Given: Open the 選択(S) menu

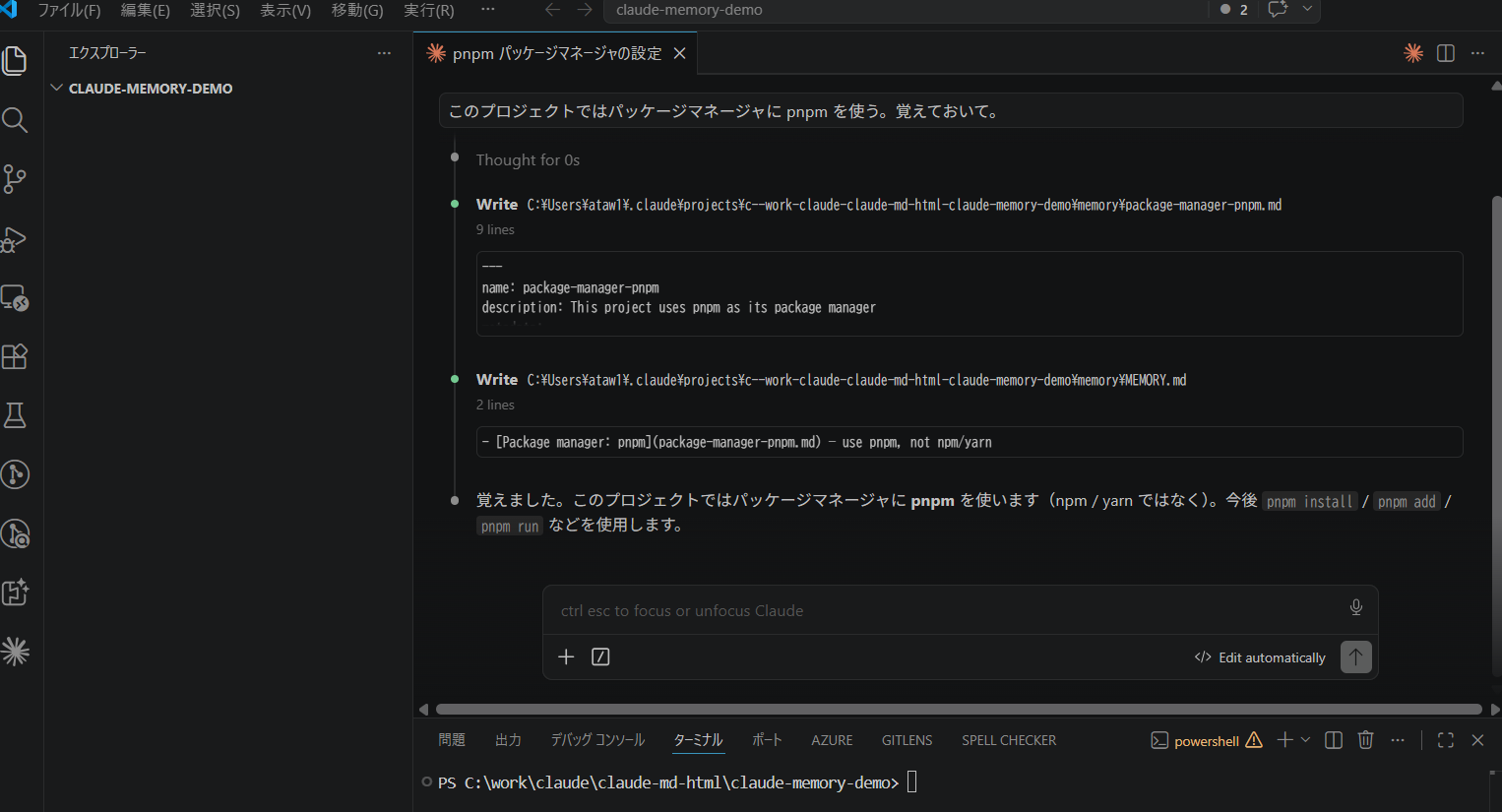Looking at the screenshot, I should (x=215, y=10).
